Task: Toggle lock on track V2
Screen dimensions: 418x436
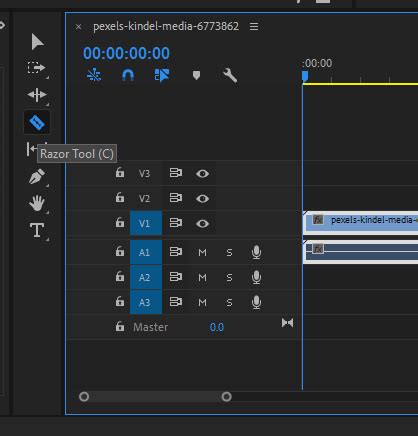Action: (120, 198)
